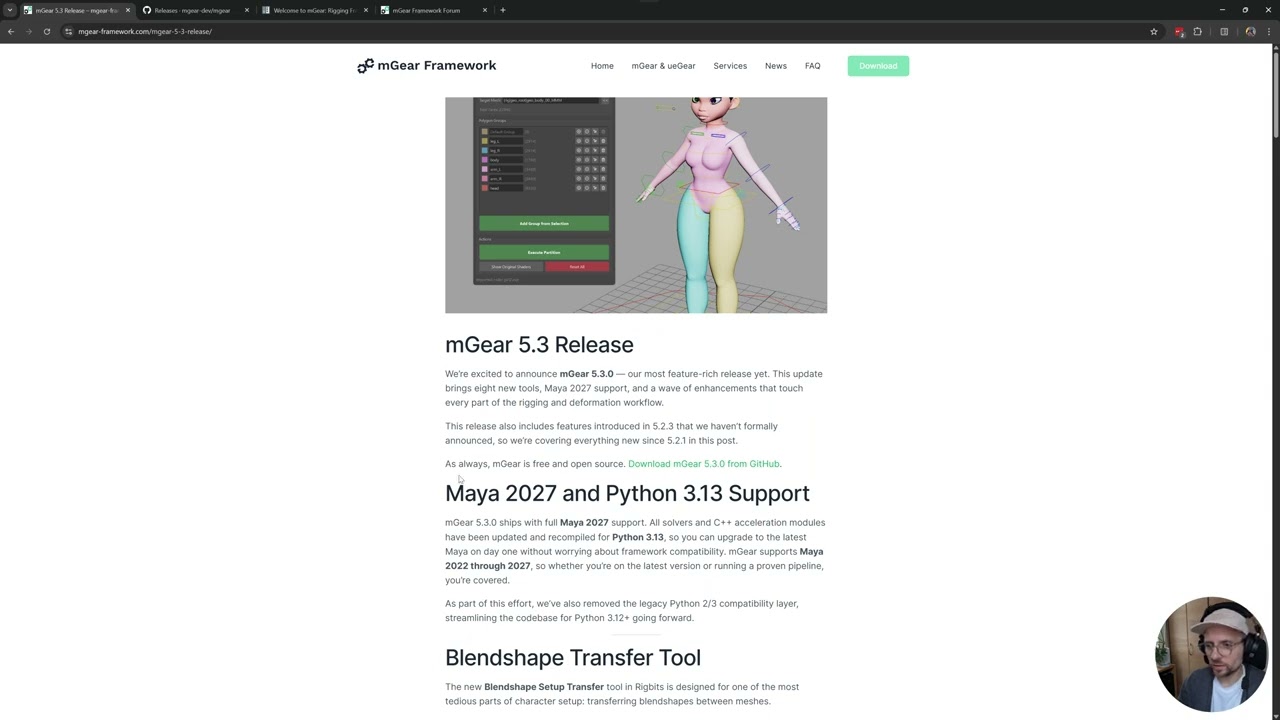Viewport: 1280px width, 720px height.
Task: Close the mGear Framework Forum tab
Action: pos(485,10)
